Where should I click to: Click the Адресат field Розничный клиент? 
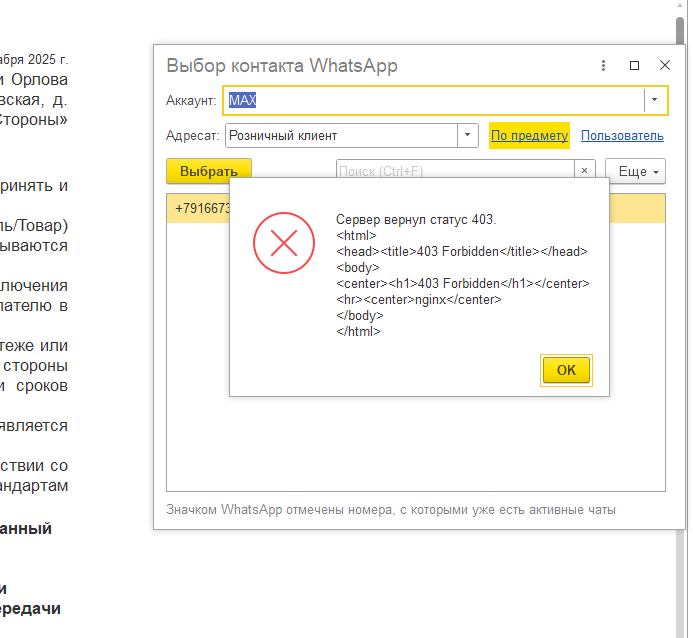(340, 135)
